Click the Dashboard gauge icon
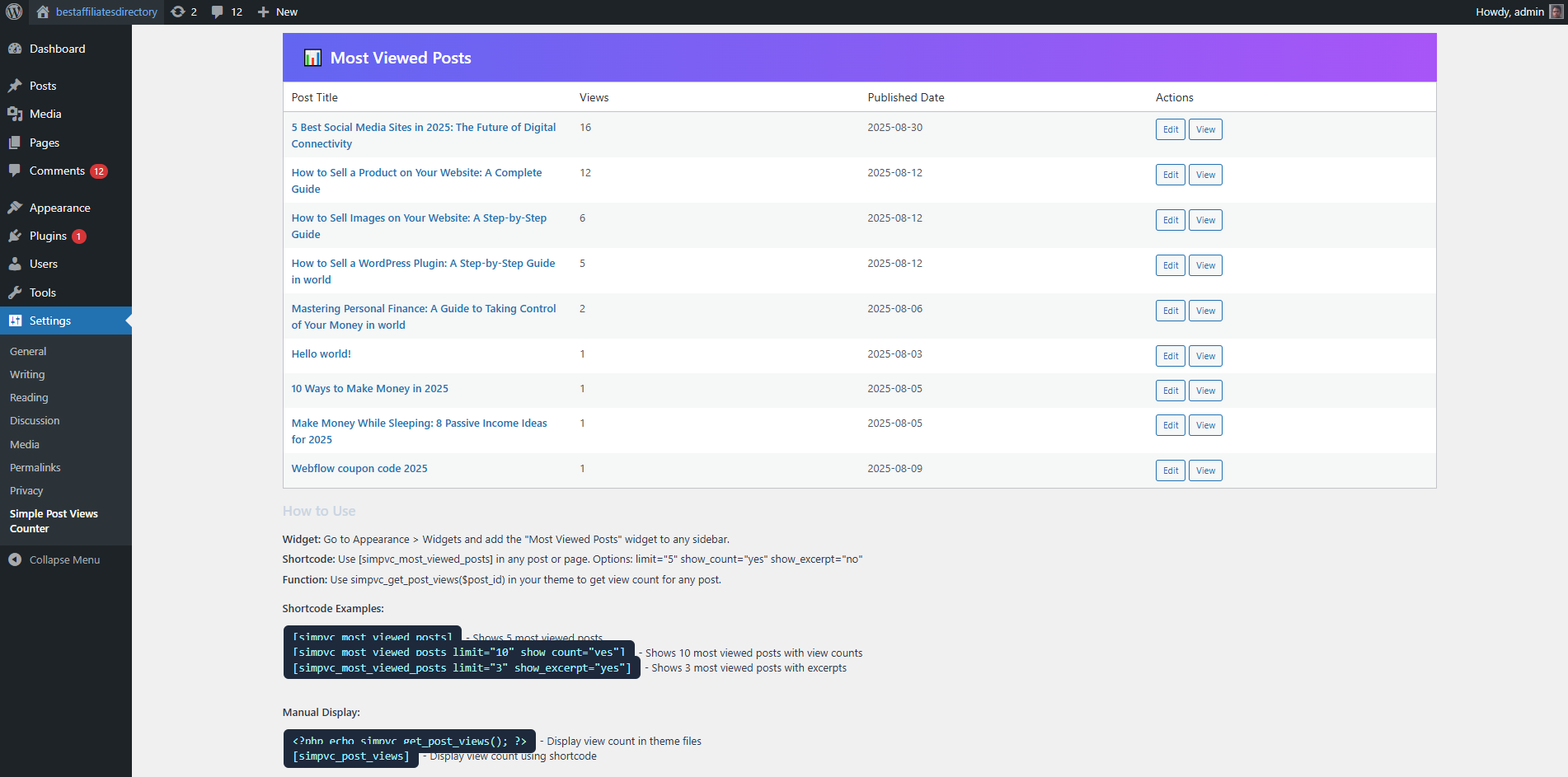The width and height of the screenshot is (1568, 777). 15,49
